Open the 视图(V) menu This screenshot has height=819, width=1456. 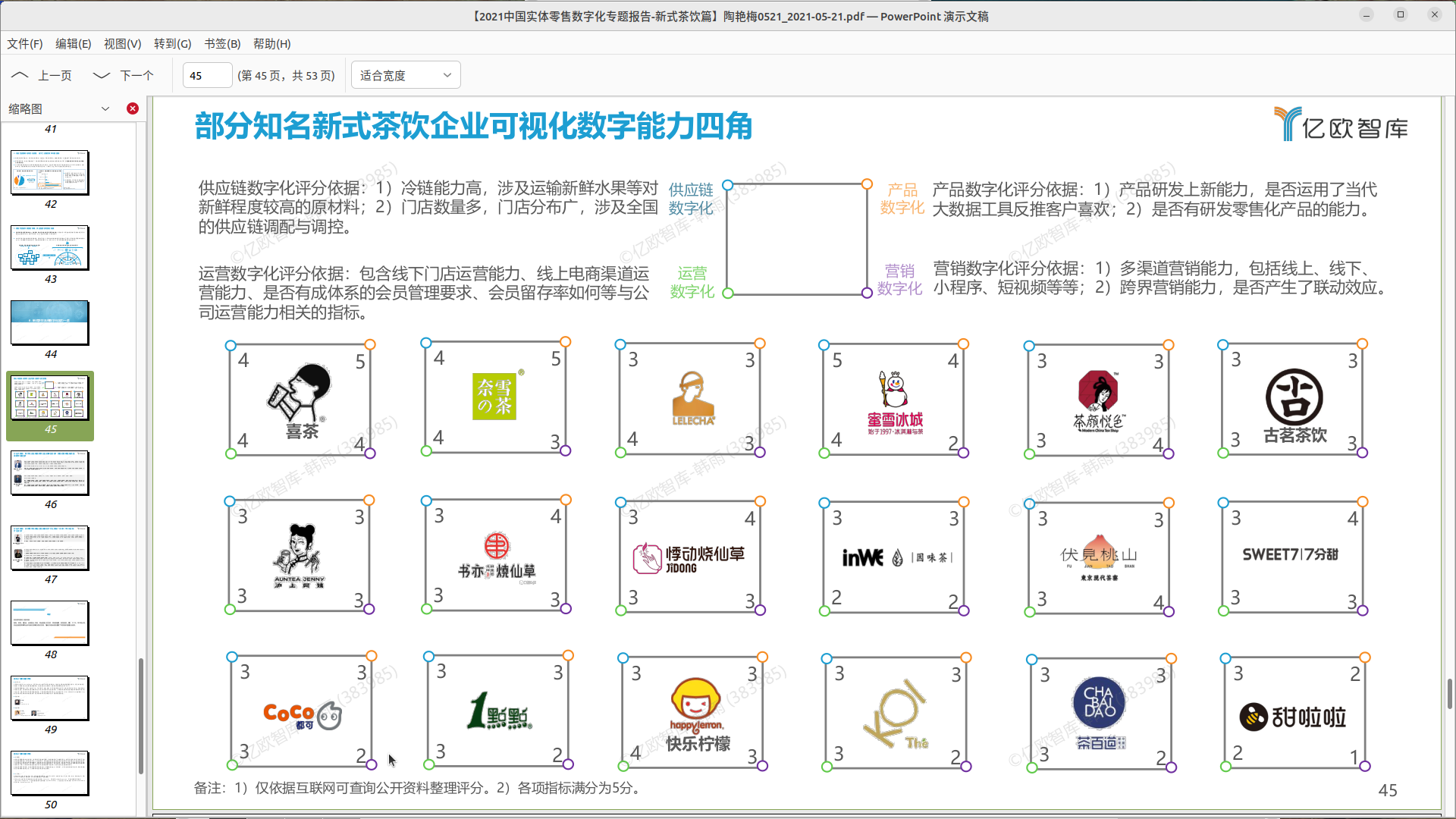(x=123, y=43)
